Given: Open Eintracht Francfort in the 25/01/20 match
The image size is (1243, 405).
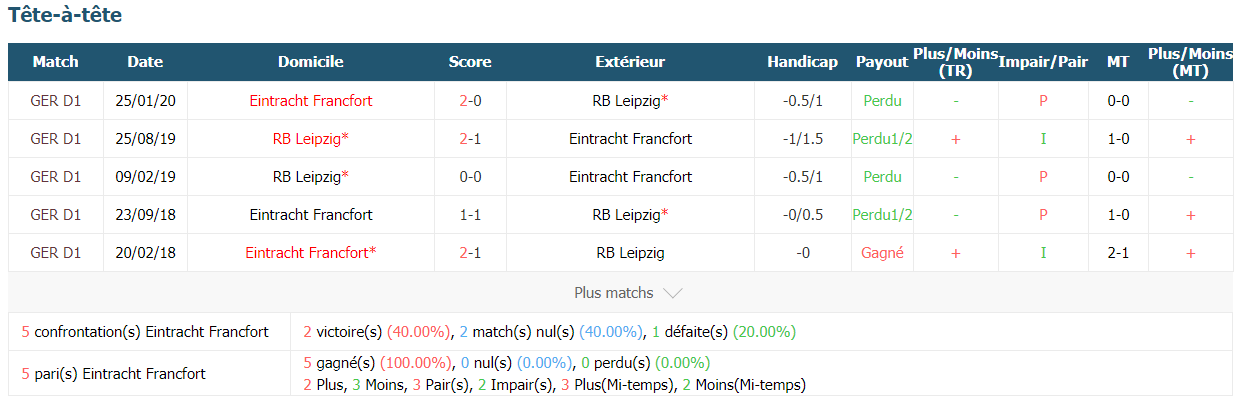Looking at the screenshot, I should click(x=311, y=101).
